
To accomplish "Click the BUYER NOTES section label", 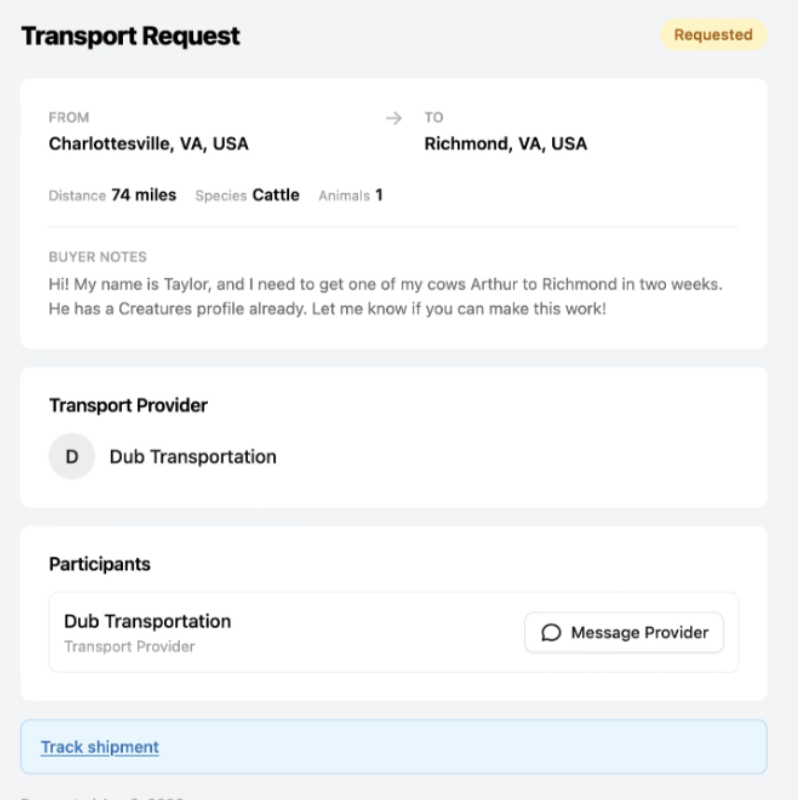I will 97,257.
